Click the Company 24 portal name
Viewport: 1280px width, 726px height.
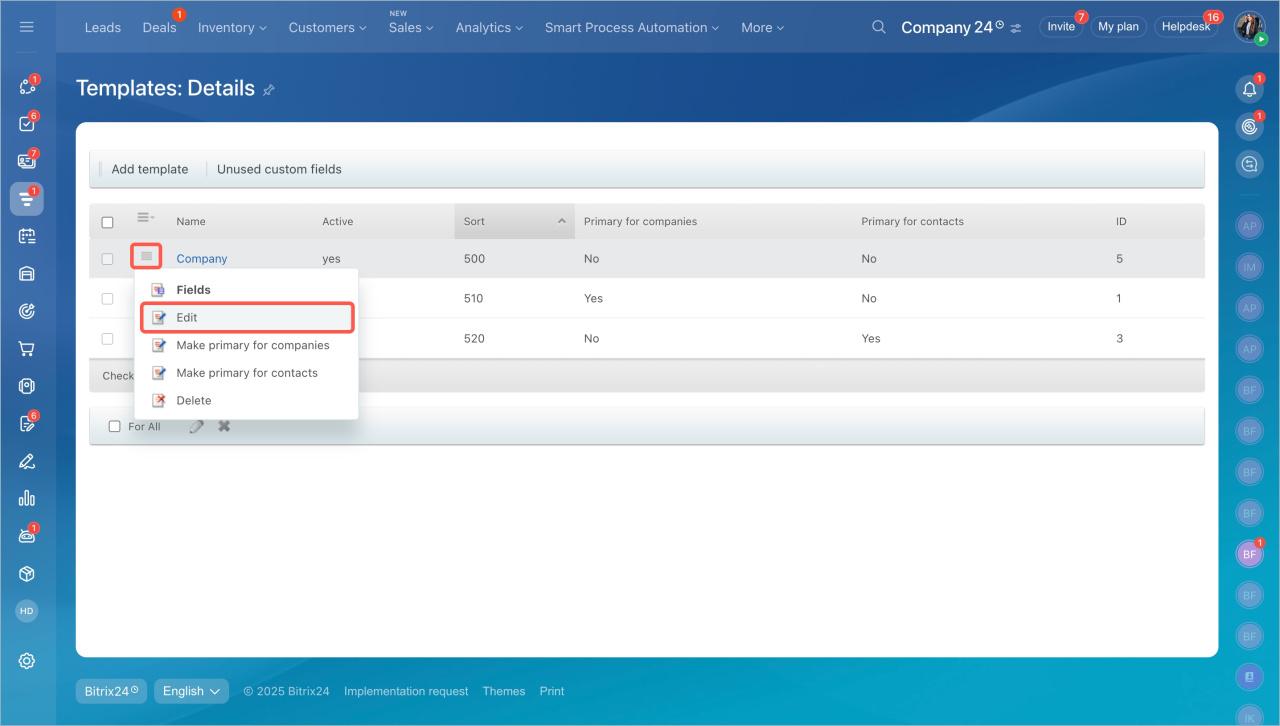(x=947, y=27)
